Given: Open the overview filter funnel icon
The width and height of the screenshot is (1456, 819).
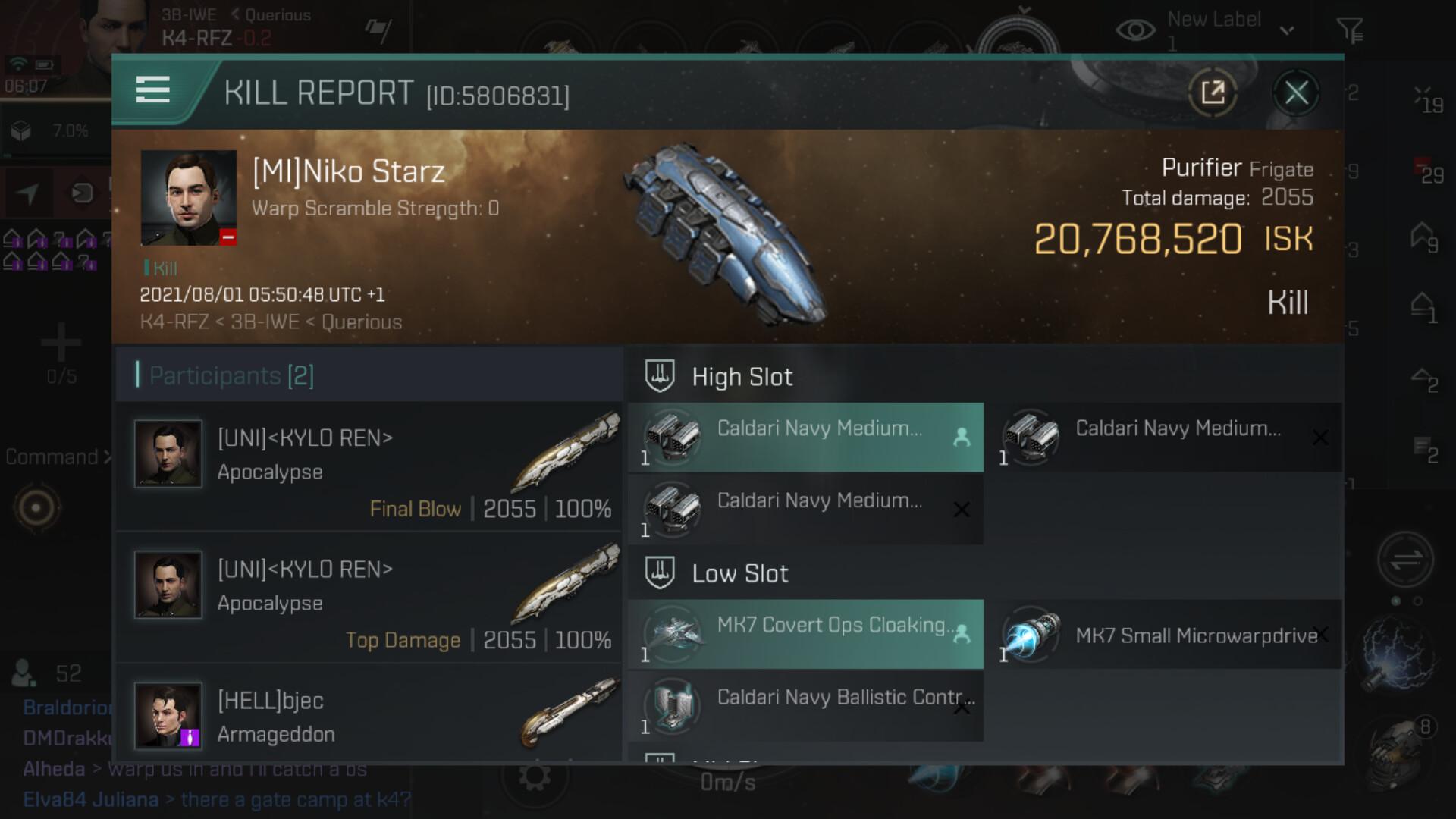Looking at the screenshot, I should (1350, 31).
